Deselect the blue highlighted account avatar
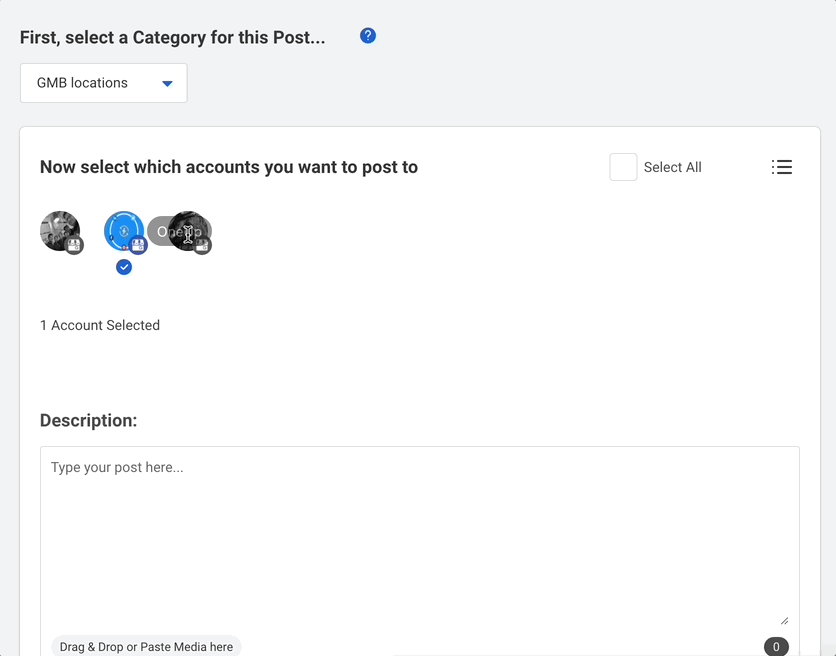This screenshot has height=656, width=836. 124,230
